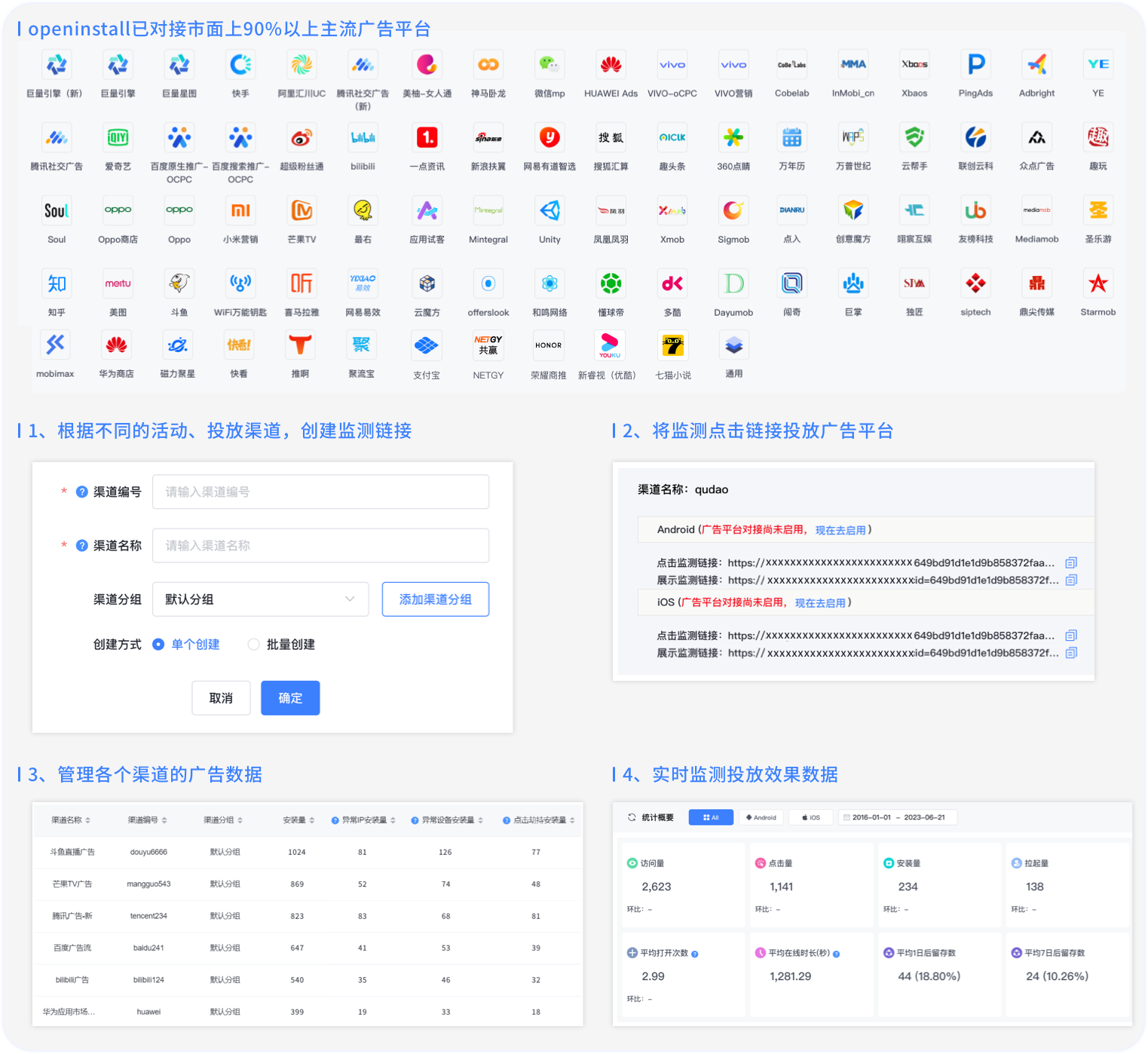This screenshot has width=1148, height=1054.
Task: Choose the 微信mp platform icon
Action: point(550,65)
